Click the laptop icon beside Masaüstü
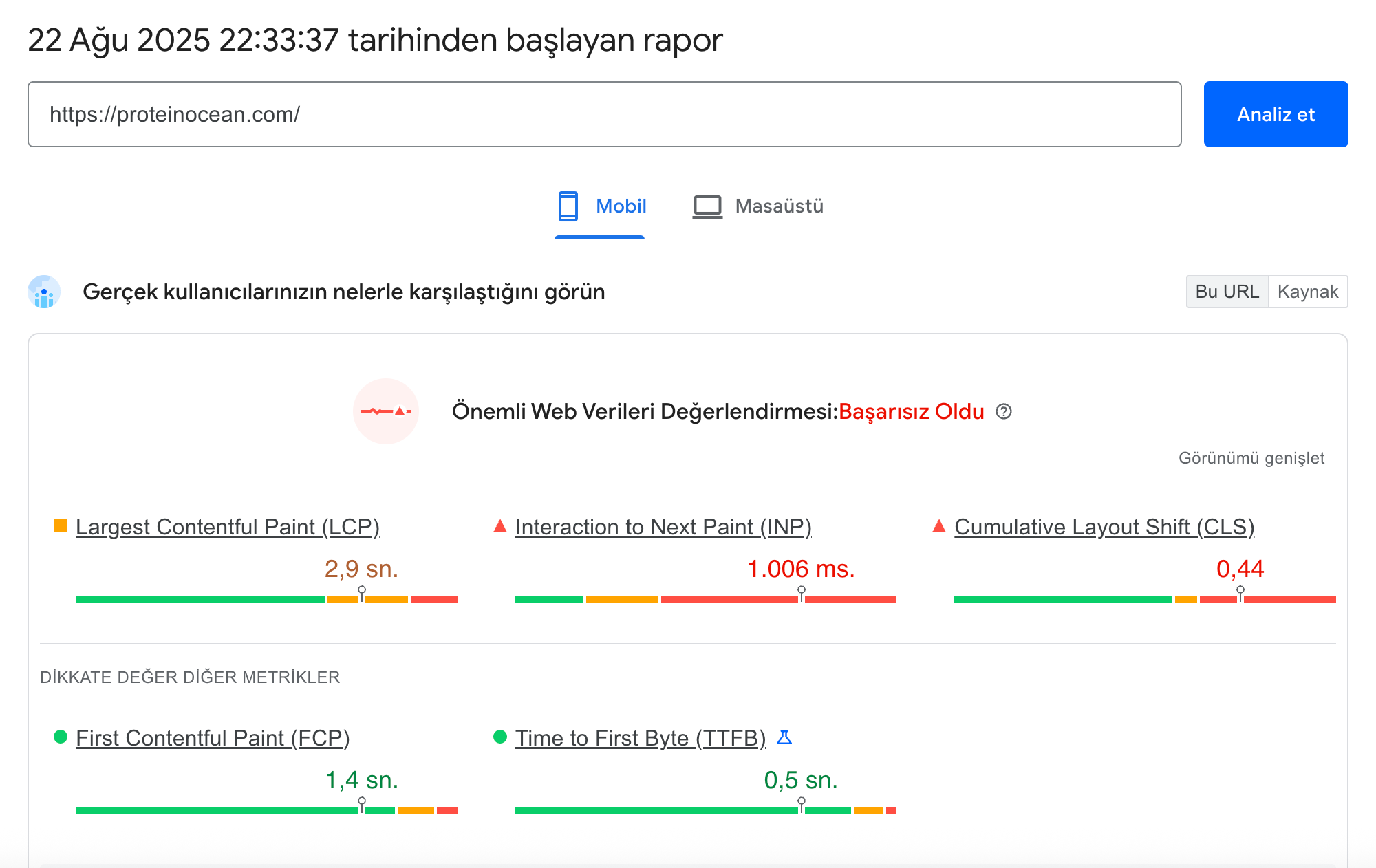 pyautogui.click(x=707, y=206)
